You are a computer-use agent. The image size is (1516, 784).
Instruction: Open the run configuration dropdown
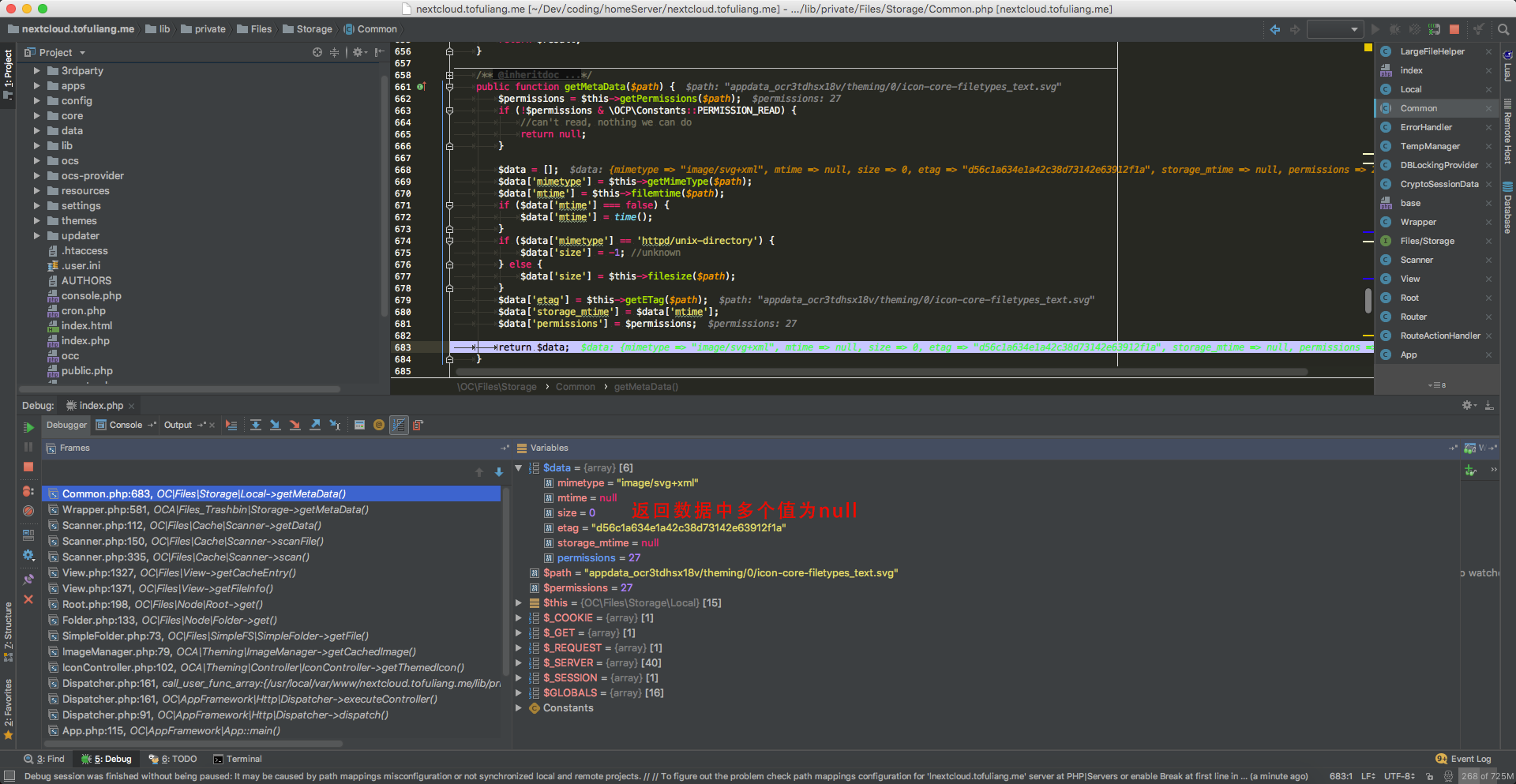[x=1335, y=29]
